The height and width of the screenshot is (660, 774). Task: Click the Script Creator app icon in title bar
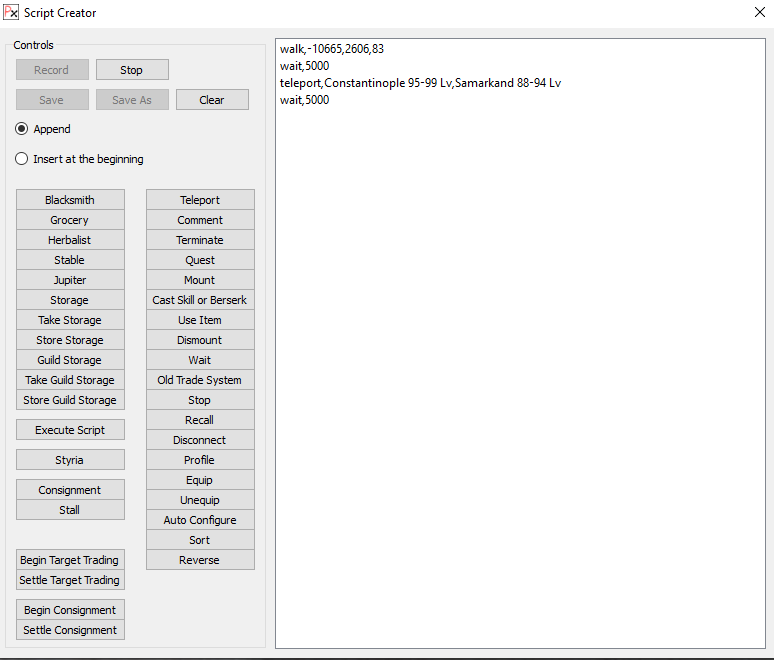11,13
